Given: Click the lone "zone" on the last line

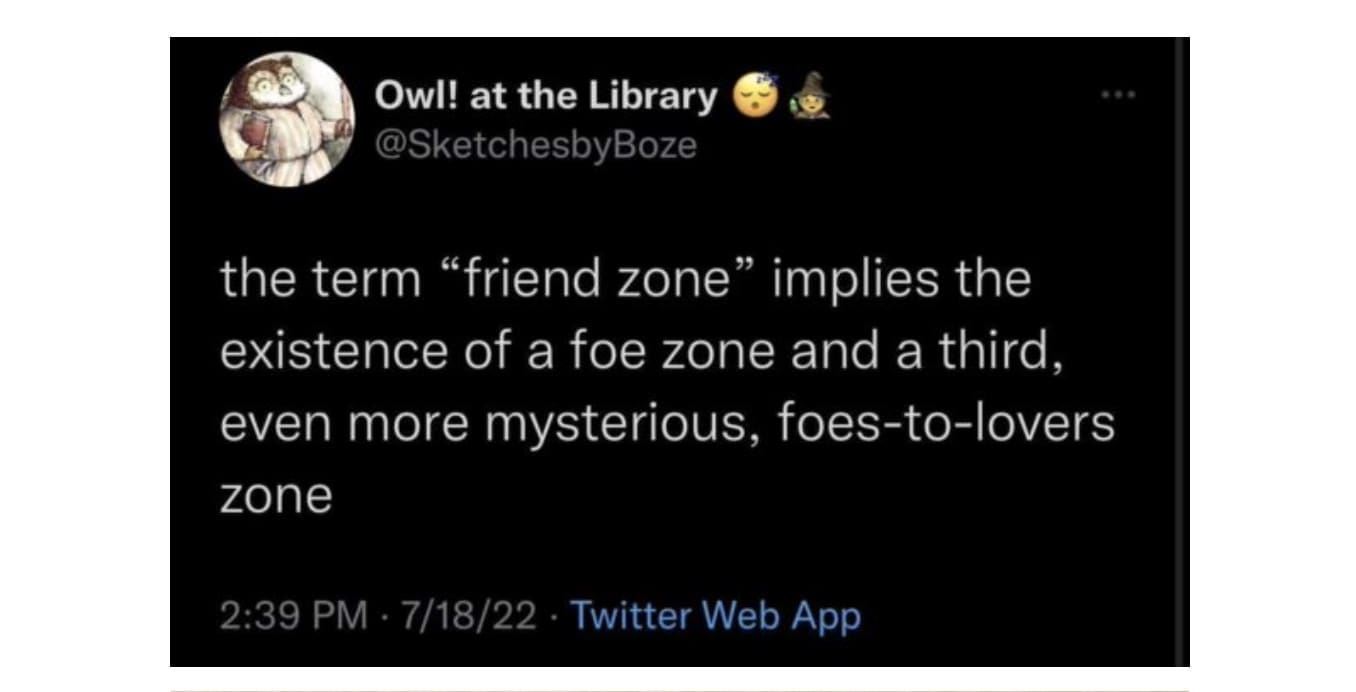Looking at the screenshot, I should pos(275,497).
